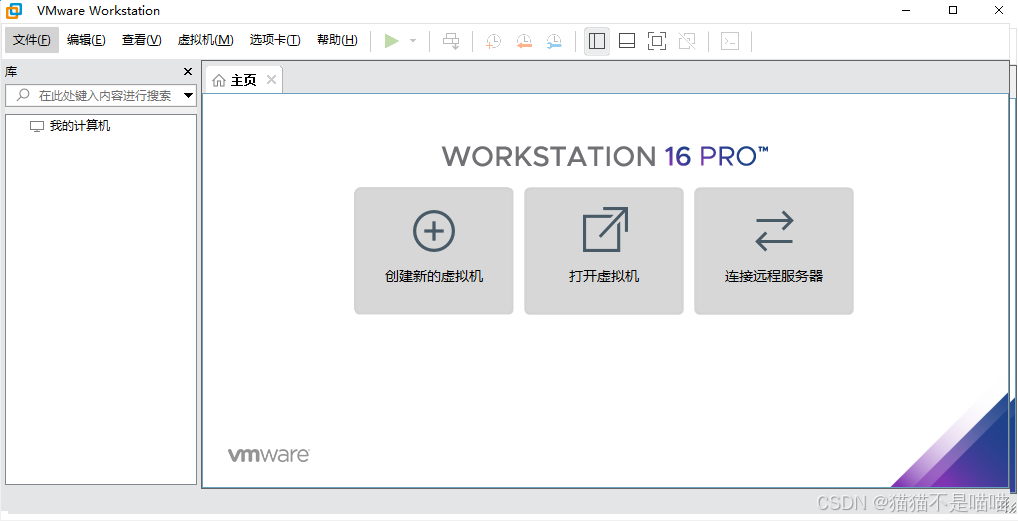This screenshot has height=521, width=1018.
Task: Click 连接远程服务器 tile
Action: pos(774,251)
